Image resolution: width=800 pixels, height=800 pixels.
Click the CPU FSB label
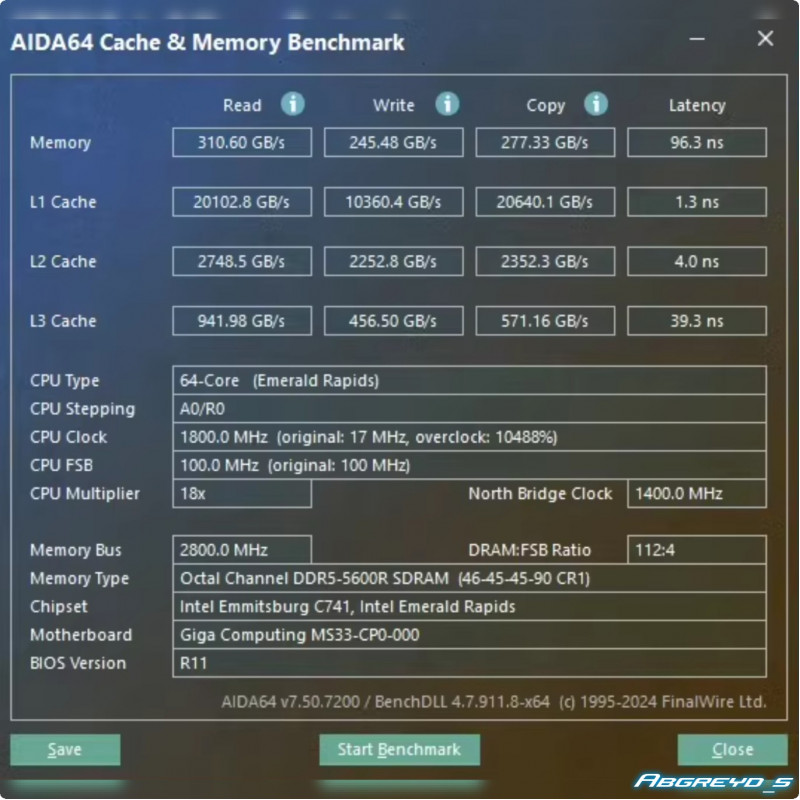coord(62,465)
